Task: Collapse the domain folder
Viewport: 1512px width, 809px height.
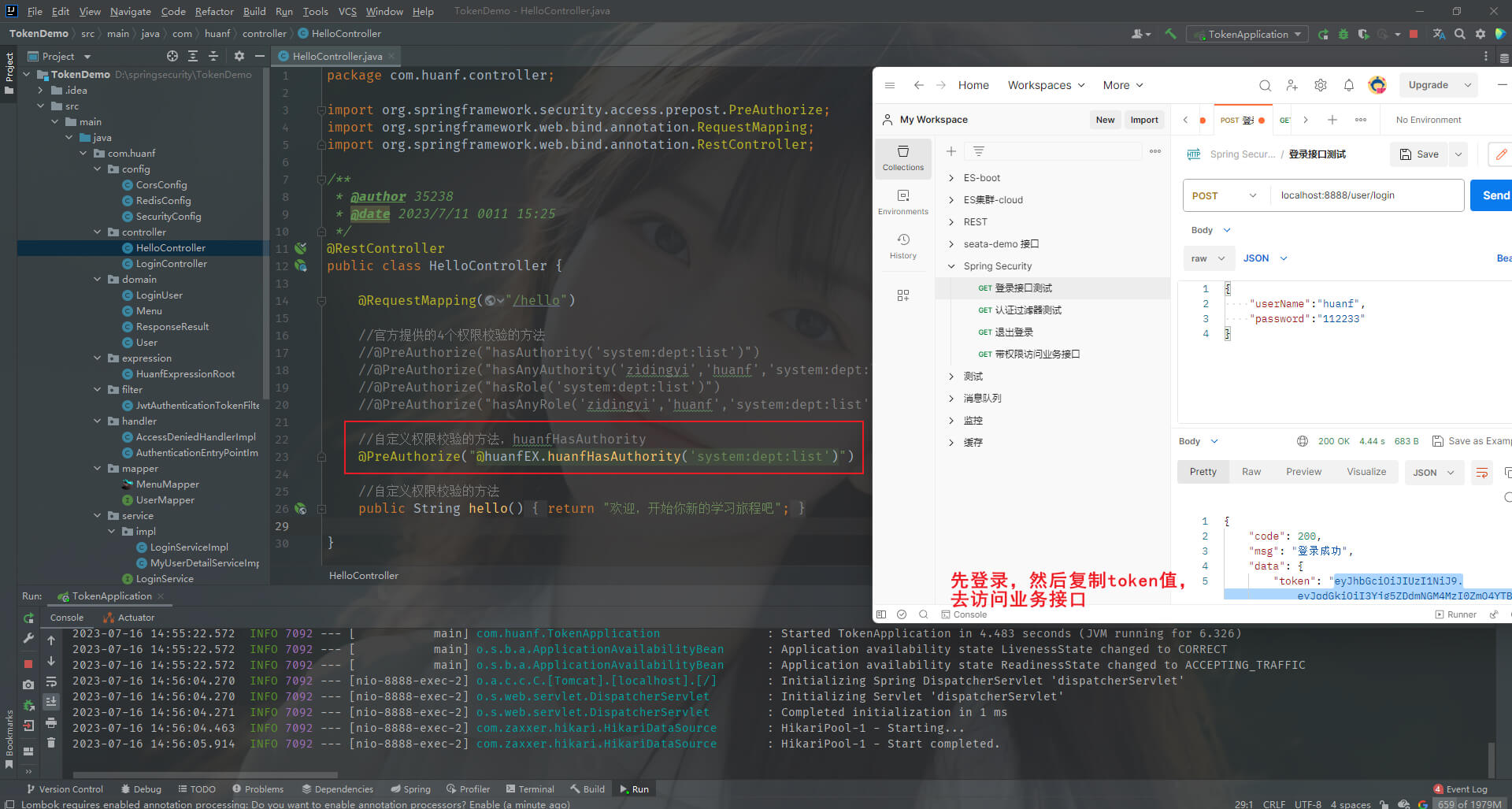Action: coord(98,280)
